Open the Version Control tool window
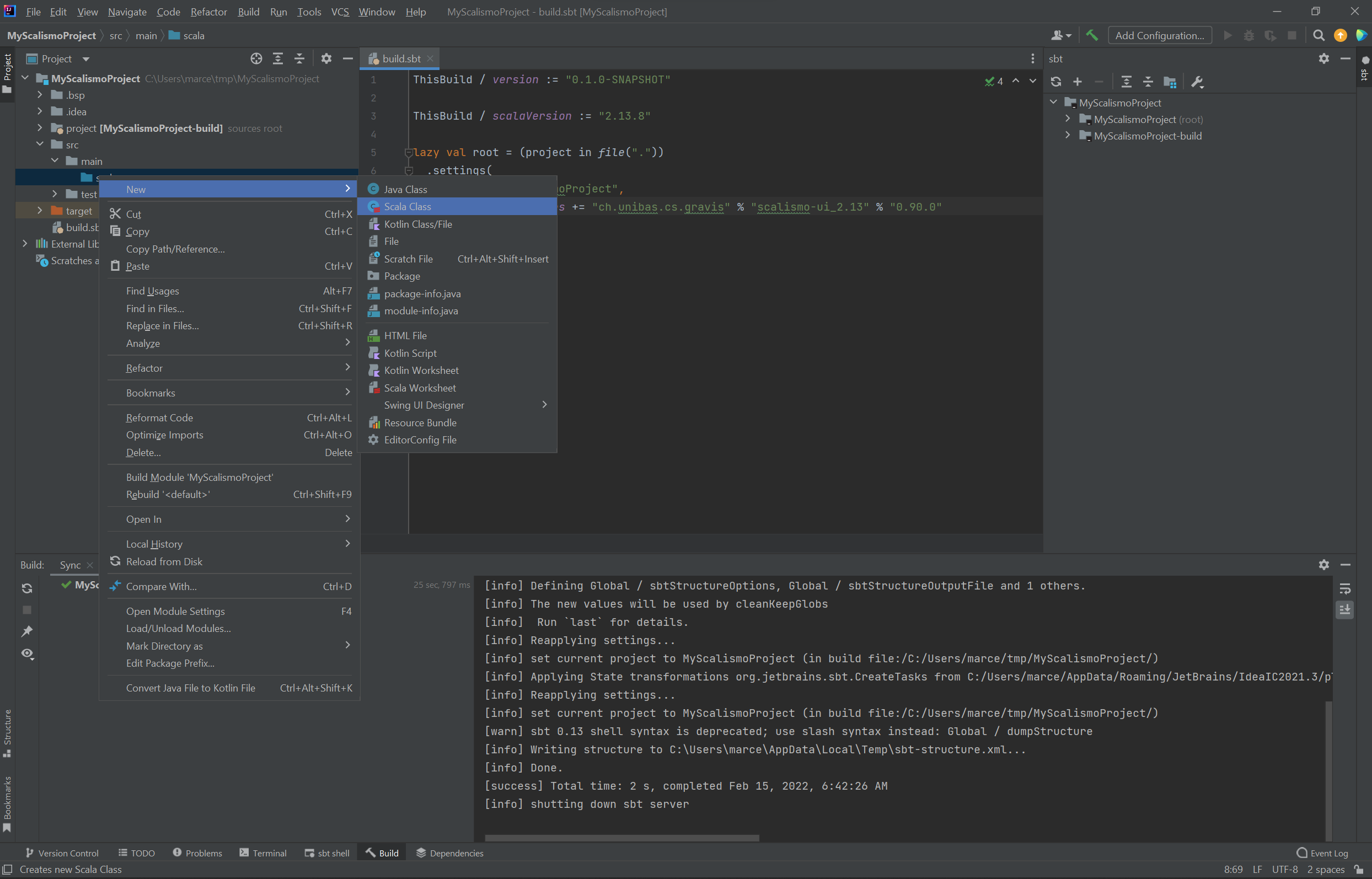 [x=62, y=853]
